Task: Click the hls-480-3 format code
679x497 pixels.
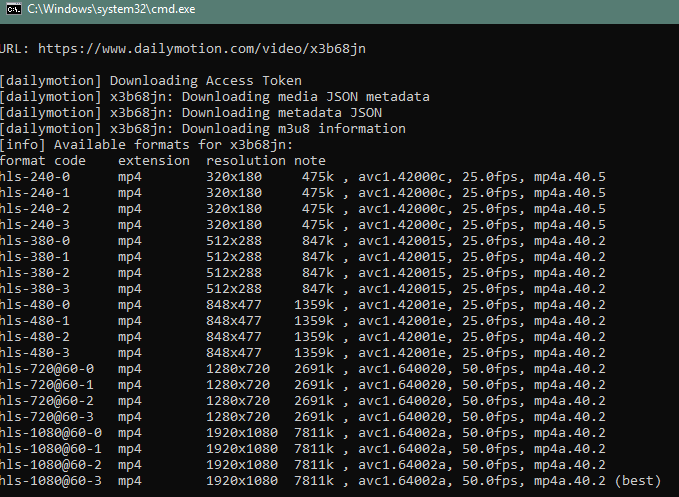Action: coord(35,353)
